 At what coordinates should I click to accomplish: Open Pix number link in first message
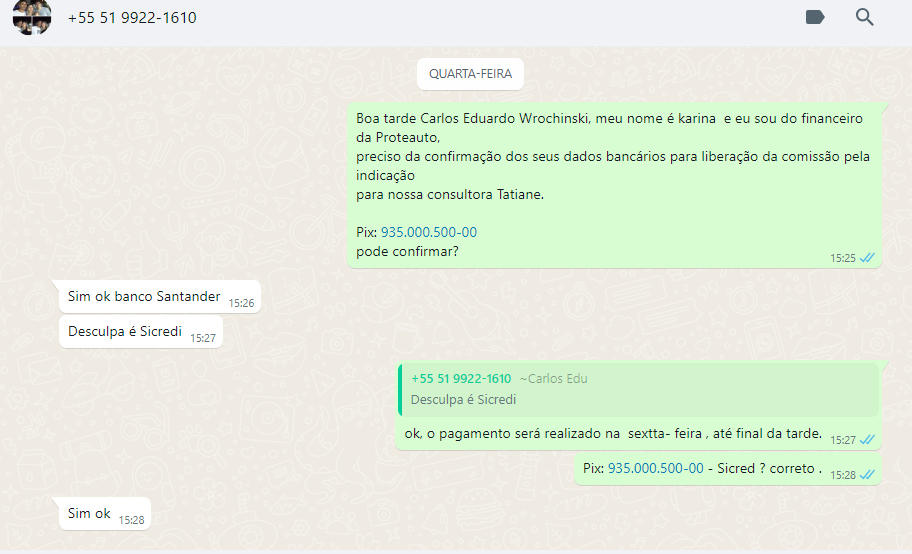click(428, 232)
